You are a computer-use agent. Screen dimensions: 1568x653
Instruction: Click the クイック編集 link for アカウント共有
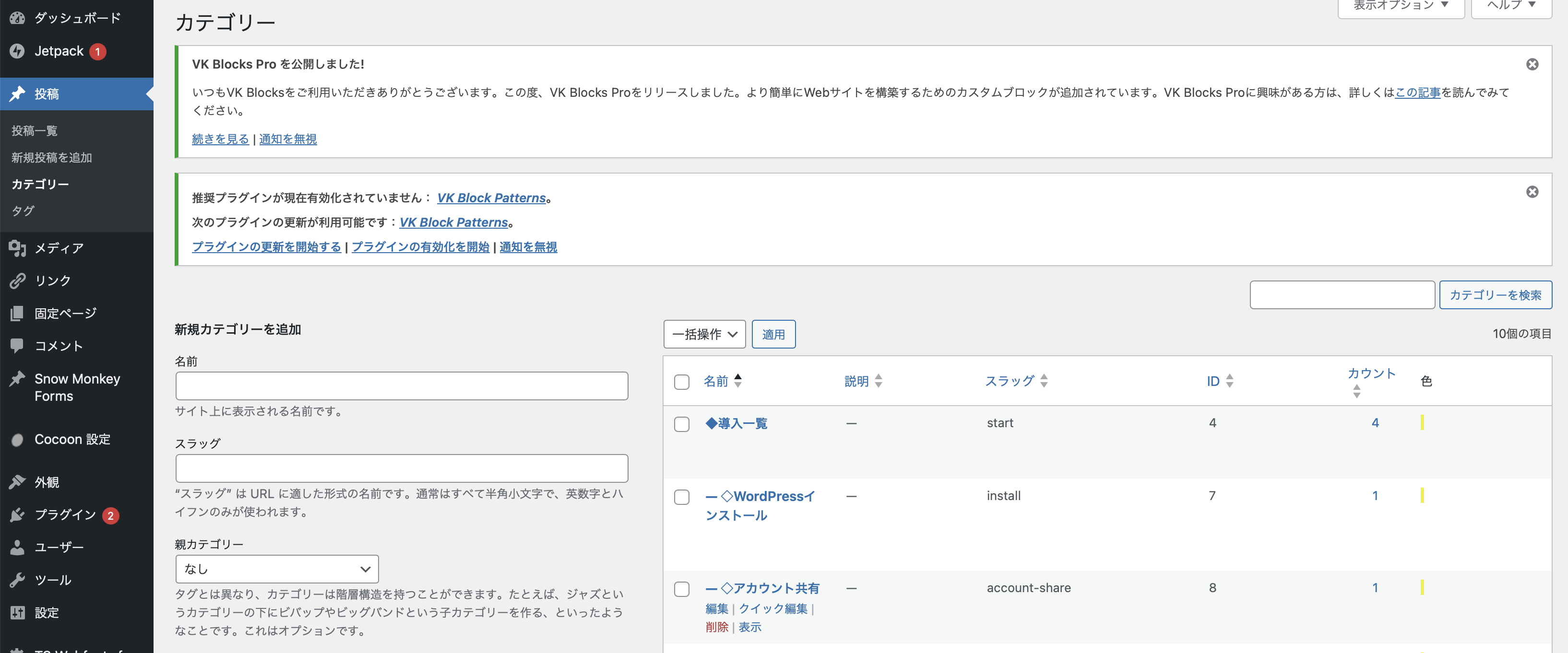click(772, 608)
